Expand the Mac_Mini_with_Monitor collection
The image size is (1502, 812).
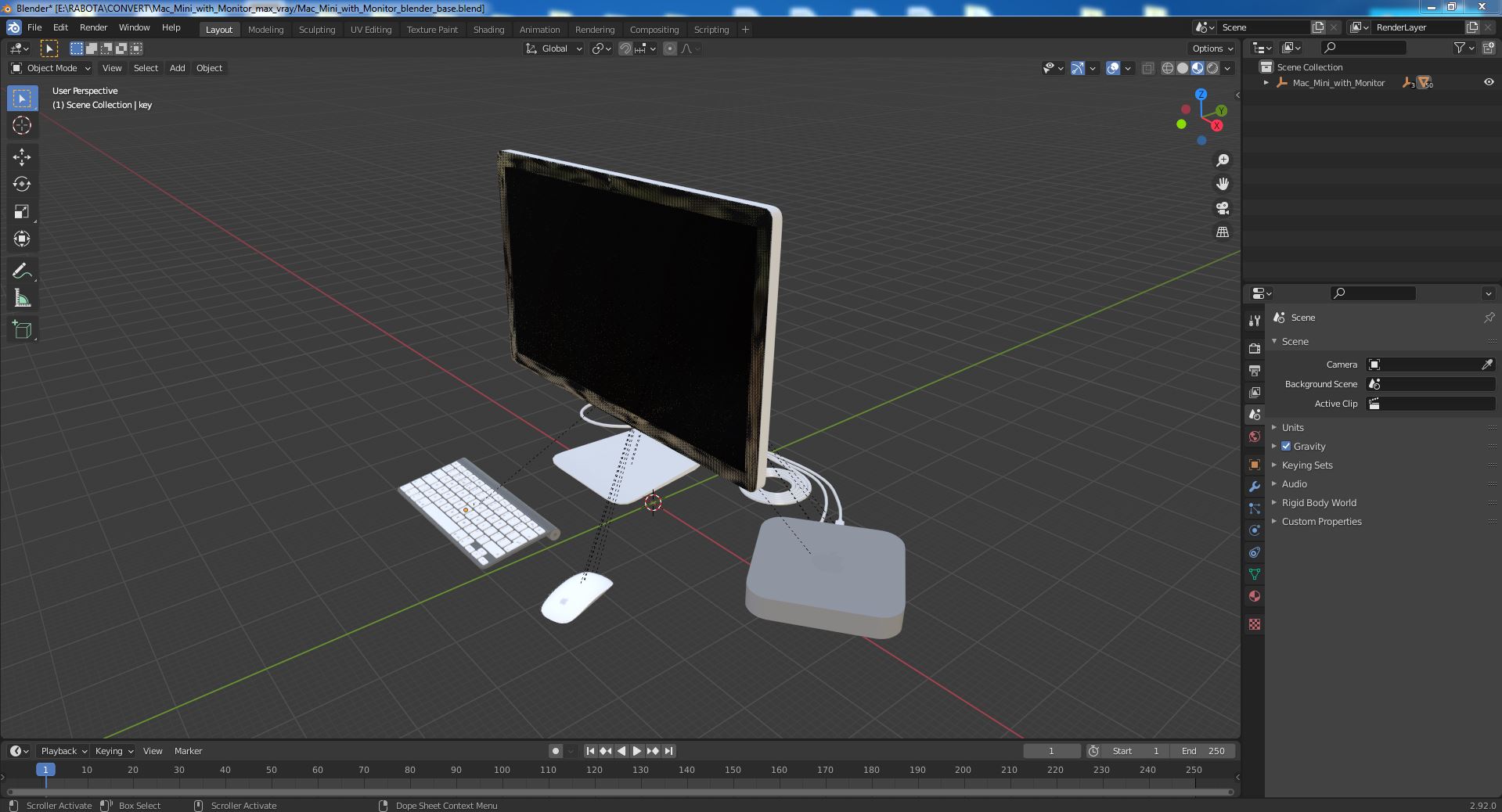click(1266, 82)
